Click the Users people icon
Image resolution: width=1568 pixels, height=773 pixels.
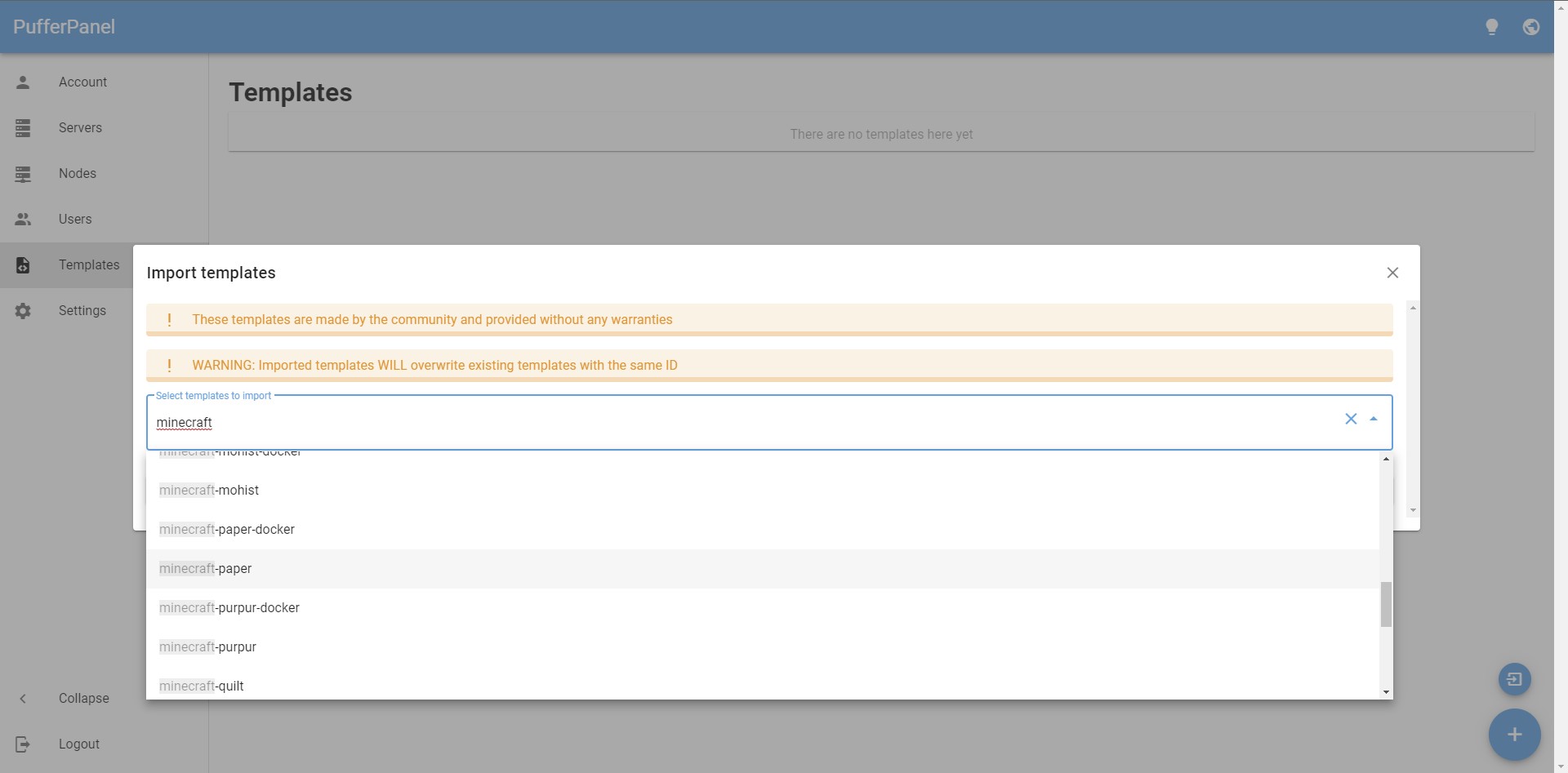pyautogui.click(x=23, y=219)
